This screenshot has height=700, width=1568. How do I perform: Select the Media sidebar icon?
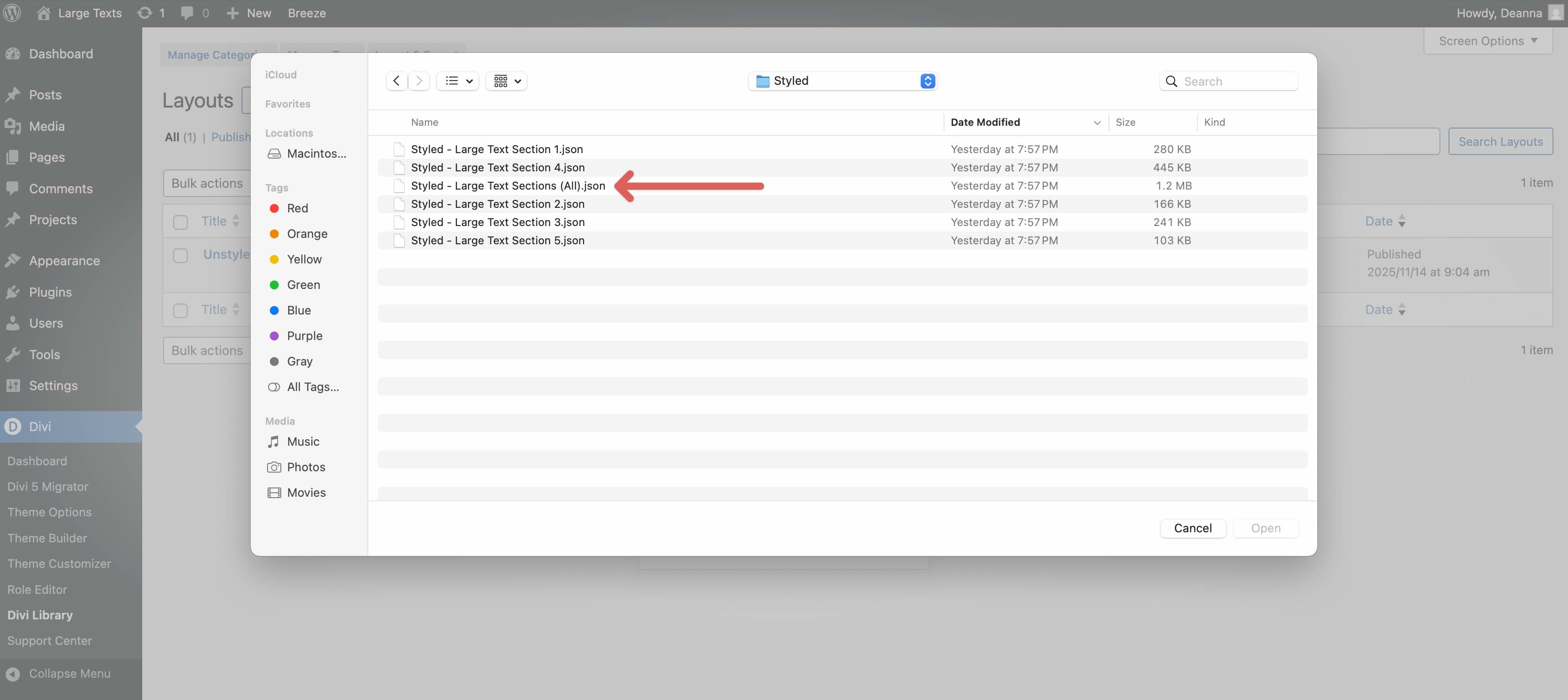tap(13, 126)
